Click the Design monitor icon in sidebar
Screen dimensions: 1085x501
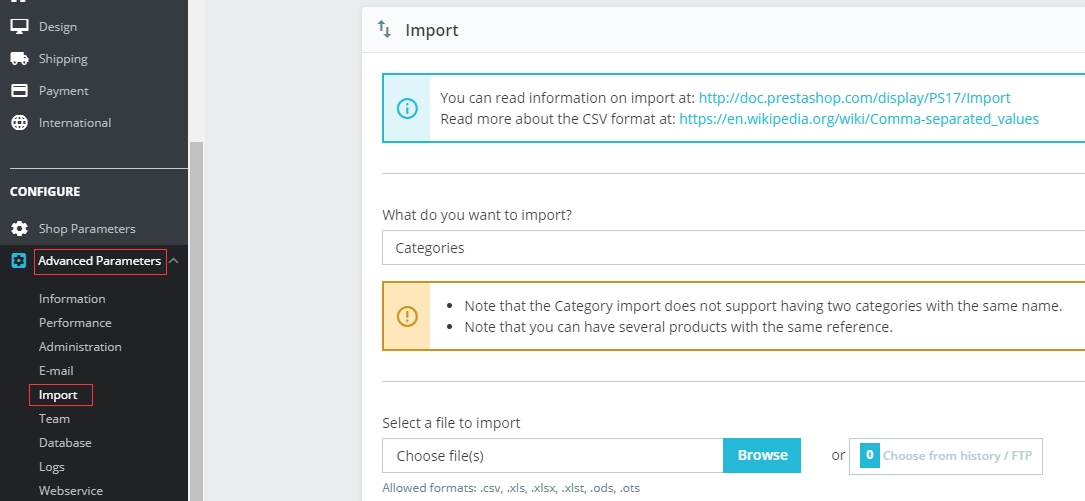pos(19,27)
